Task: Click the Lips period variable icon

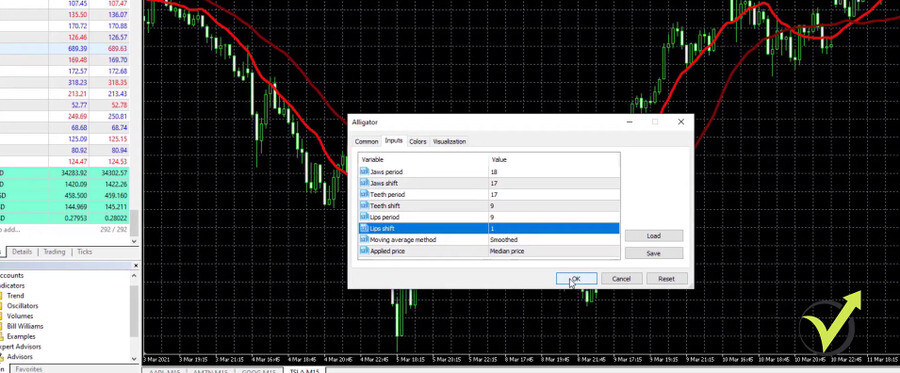Action: (364, 217)
